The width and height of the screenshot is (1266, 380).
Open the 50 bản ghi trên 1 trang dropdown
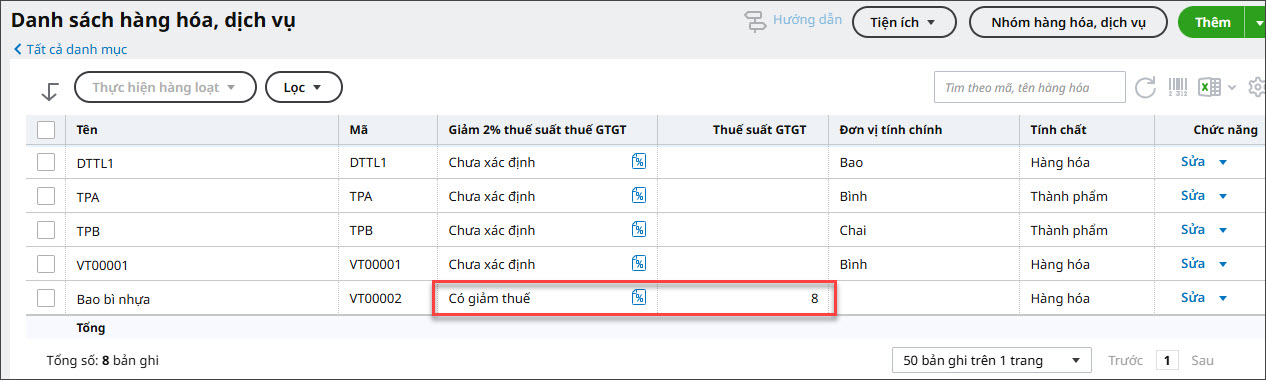(991, 360)
